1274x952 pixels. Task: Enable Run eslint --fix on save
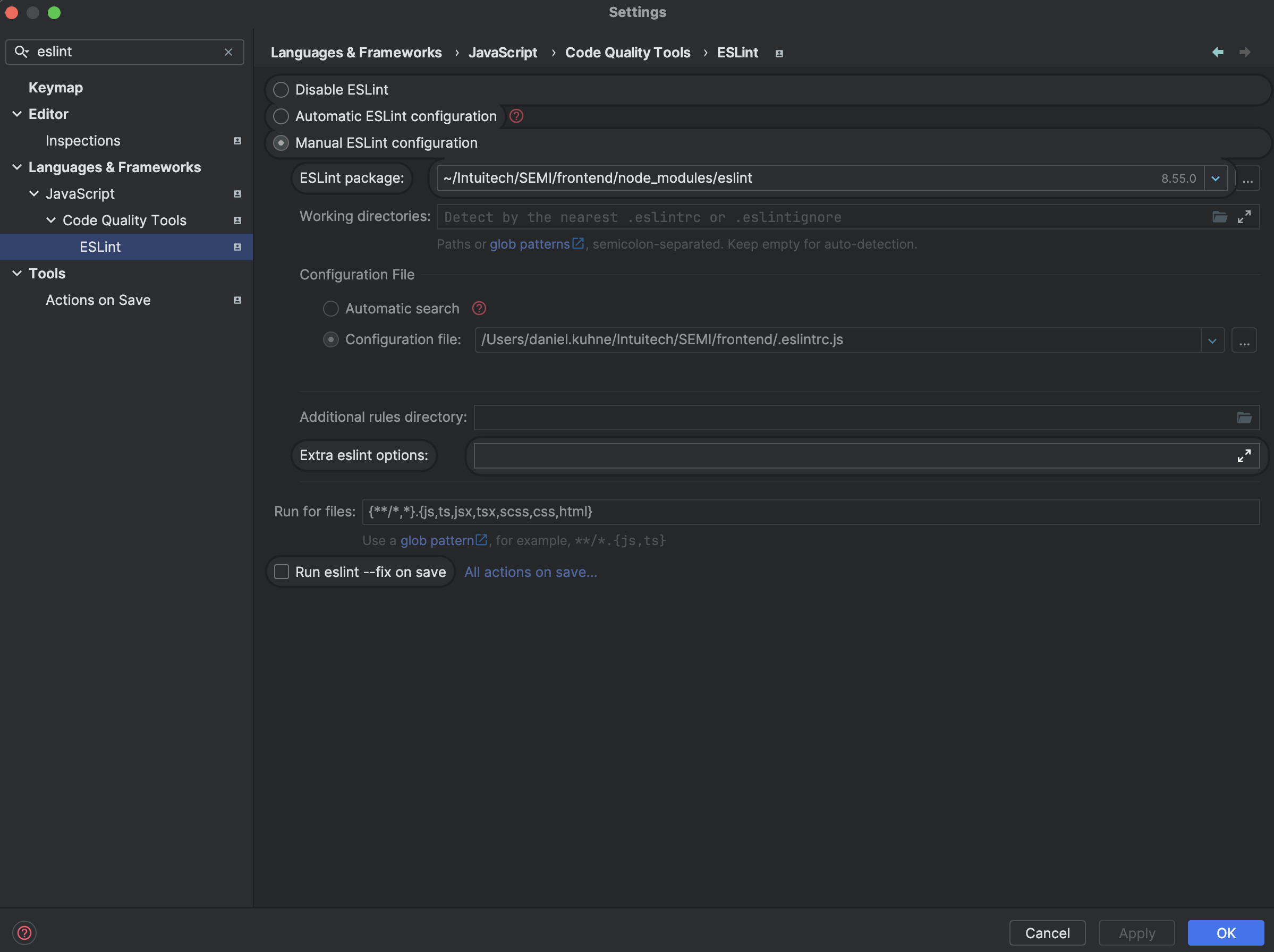pyautogui.click(x=281, y=571)
